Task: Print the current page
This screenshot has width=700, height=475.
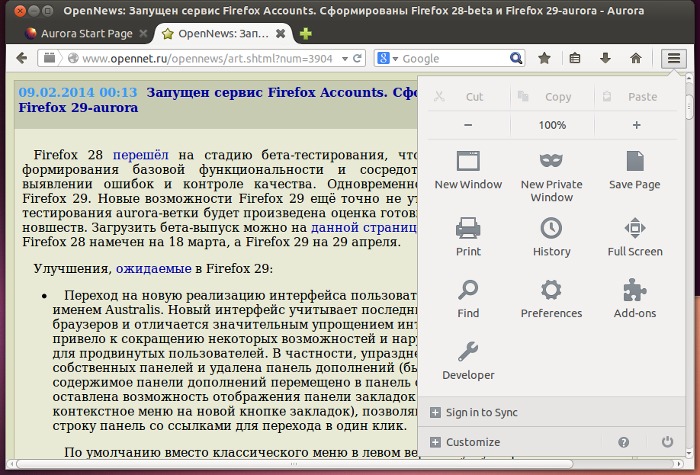Action: pyautogui.click(x=468, y=236)
